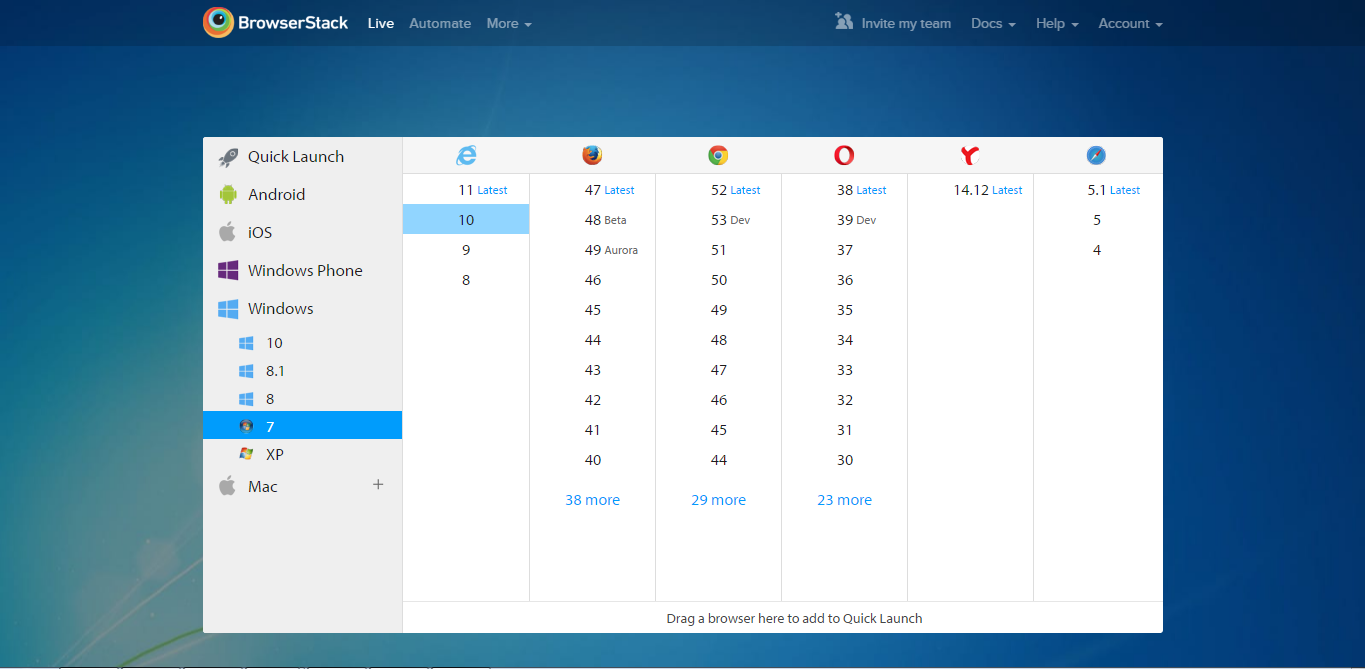Launch Firefox 49 Aurora
The image size is (1365, 669).
[x=592, y=250]
